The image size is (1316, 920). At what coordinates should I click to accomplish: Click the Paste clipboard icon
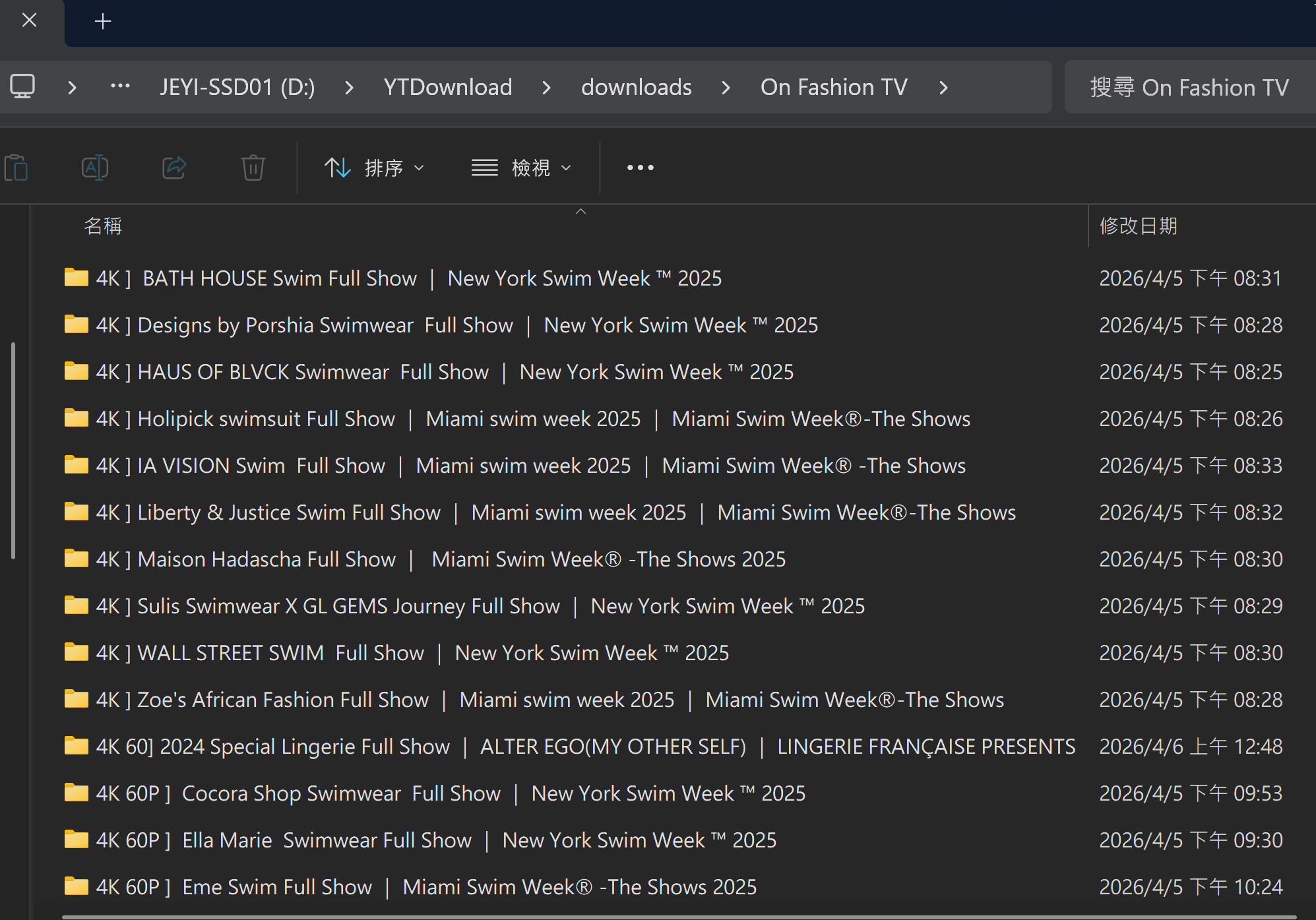[x=16, y=168]
